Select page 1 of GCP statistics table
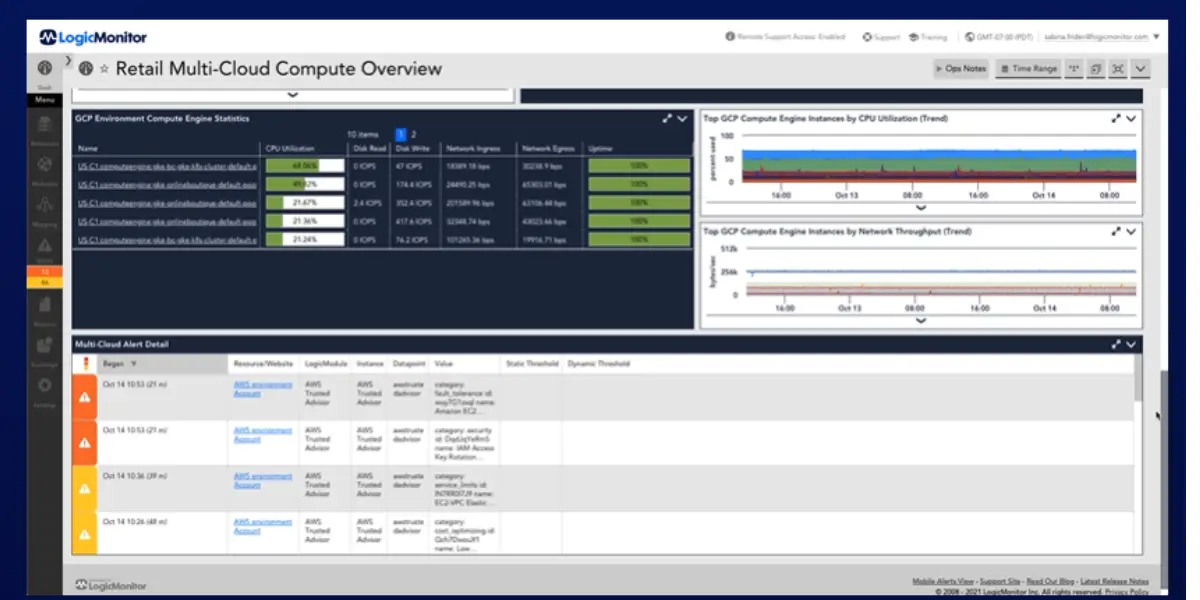Viewport: 1200px width, 600px height. 401,134
